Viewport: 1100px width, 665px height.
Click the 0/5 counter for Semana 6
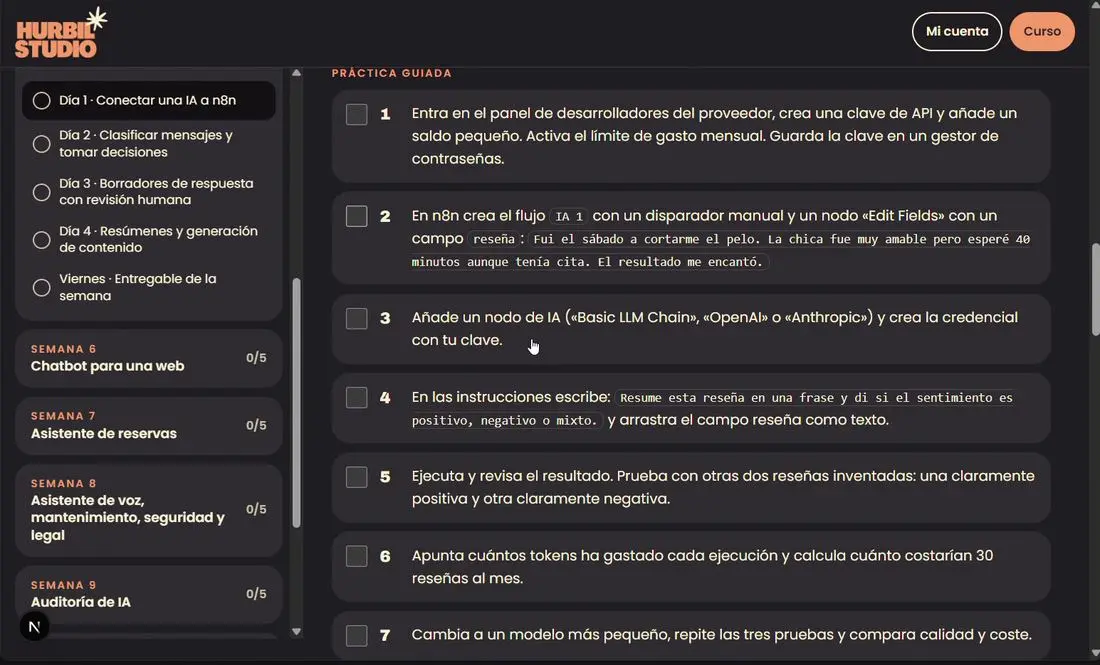256,358
